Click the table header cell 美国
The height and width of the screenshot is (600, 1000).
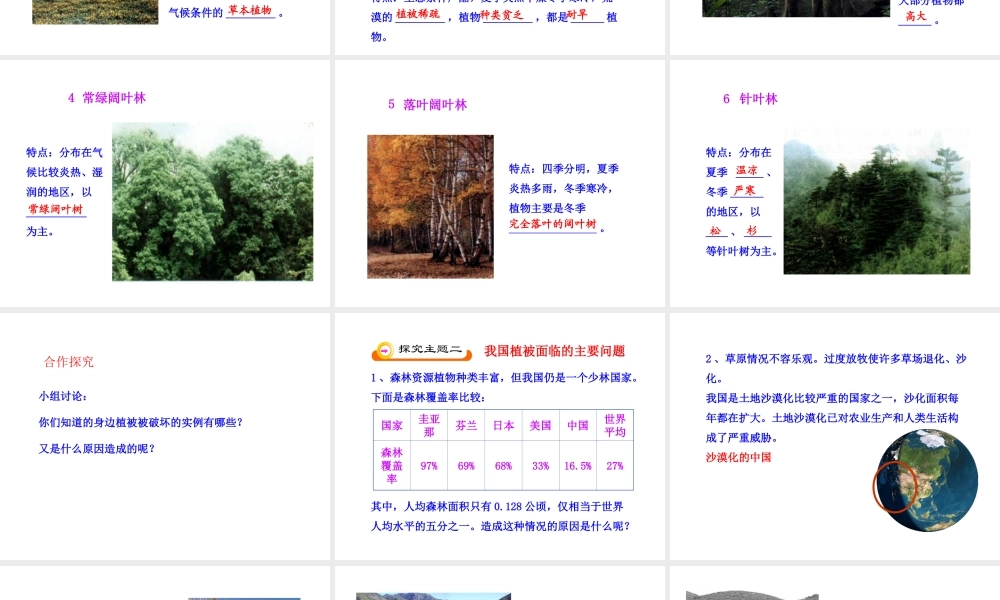pyautogui.click(x=540, y=425)
